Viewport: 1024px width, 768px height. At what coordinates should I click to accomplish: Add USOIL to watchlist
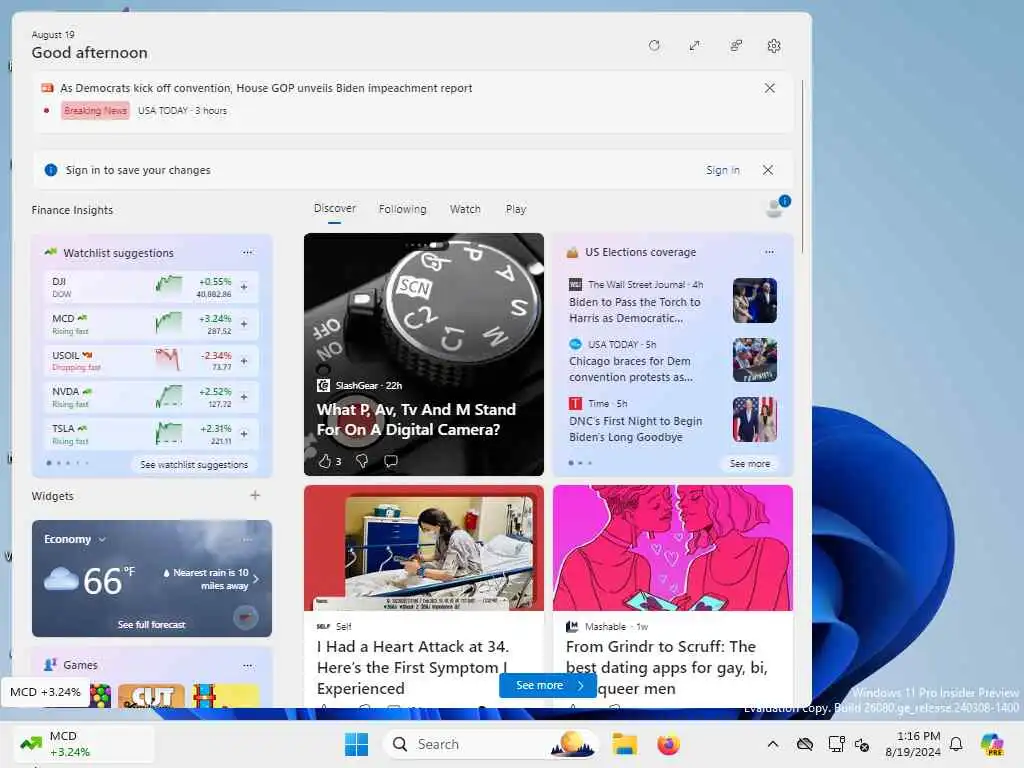(244, 360)
